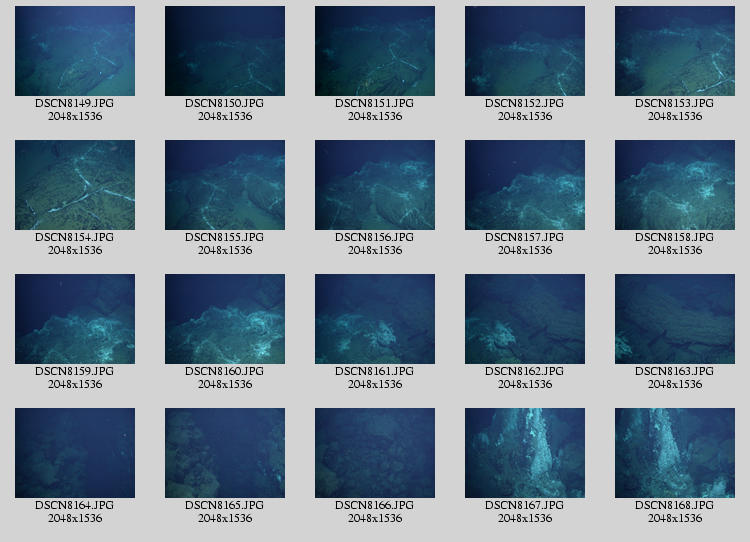Open thumbnail image DSCN8166.JPG

point(375,453)
